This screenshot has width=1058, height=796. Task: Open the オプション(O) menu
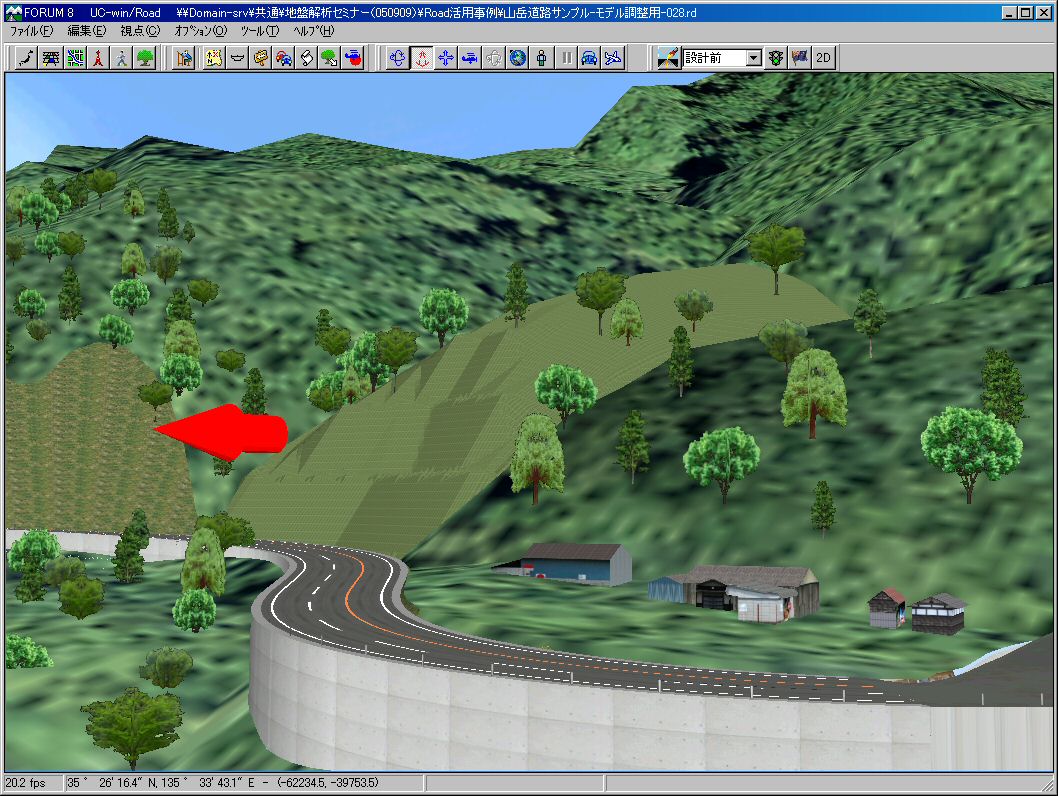[201, 31]
